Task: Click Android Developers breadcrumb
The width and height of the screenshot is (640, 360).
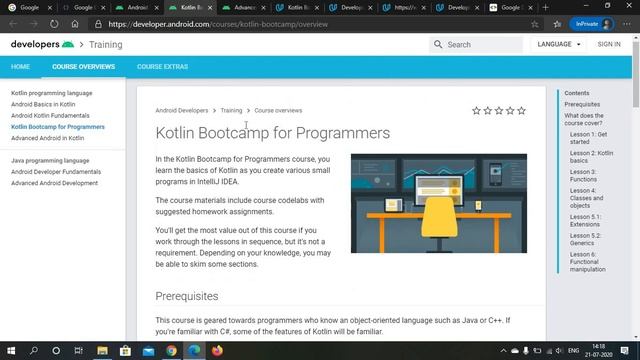Action: (x=182, y=111)
